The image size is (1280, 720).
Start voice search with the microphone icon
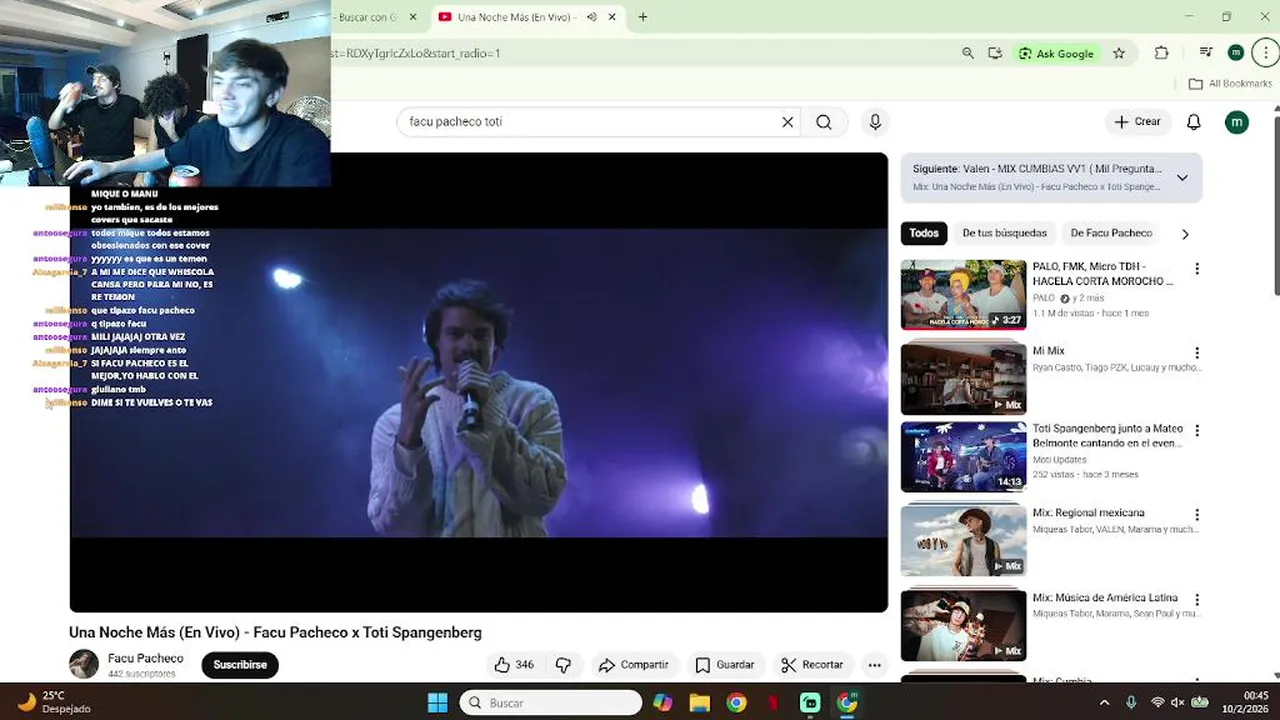pos(875,122)
